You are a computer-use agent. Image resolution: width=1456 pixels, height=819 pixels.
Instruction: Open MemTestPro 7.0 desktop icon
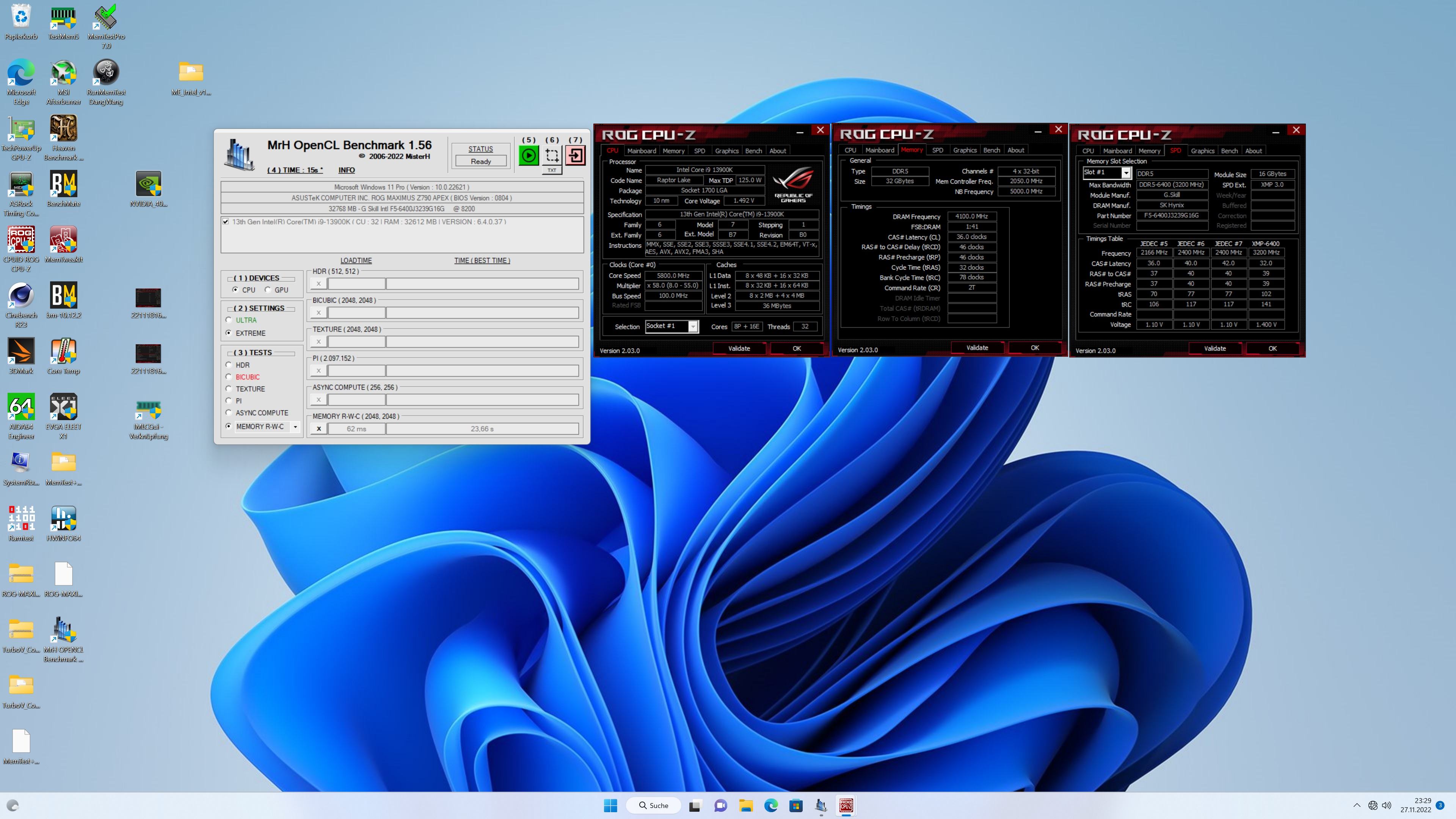[106, 27]
